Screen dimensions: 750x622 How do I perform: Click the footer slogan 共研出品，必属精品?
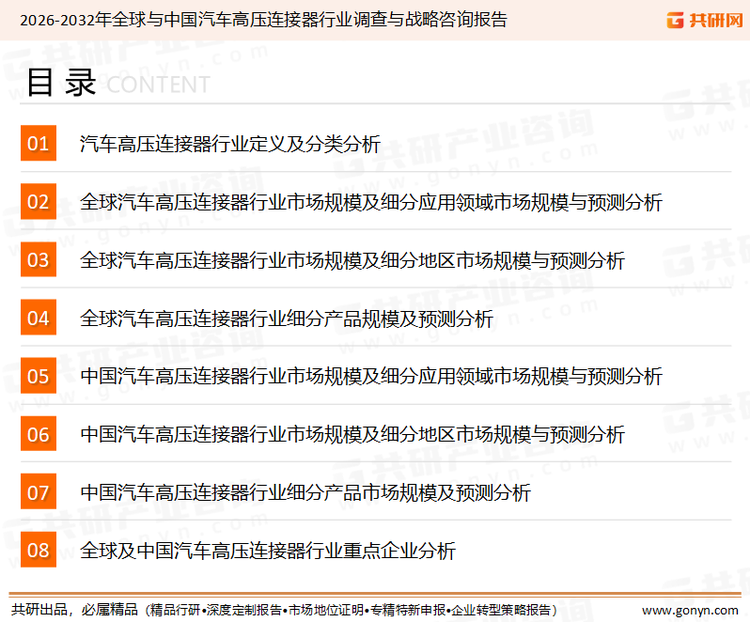pos(74,610)
